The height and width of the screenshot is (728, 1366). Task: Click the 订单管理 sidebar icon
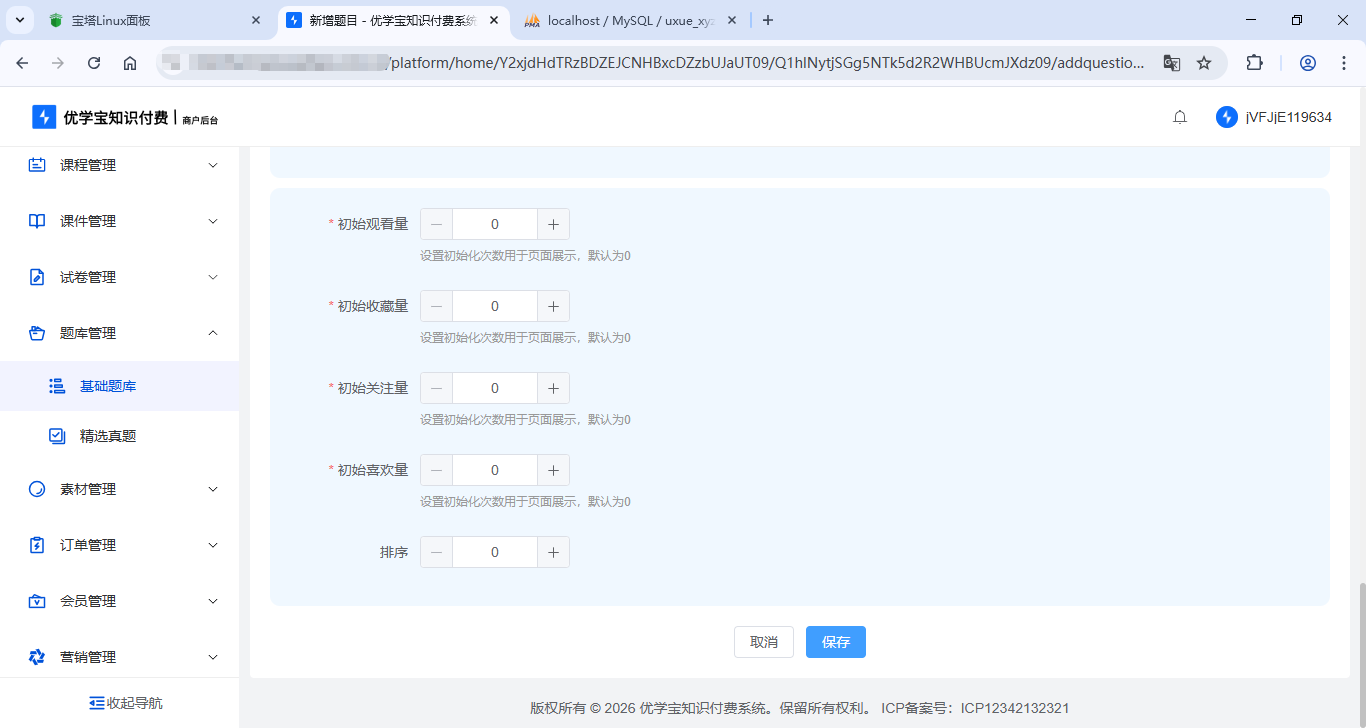(x=37, y=545)
